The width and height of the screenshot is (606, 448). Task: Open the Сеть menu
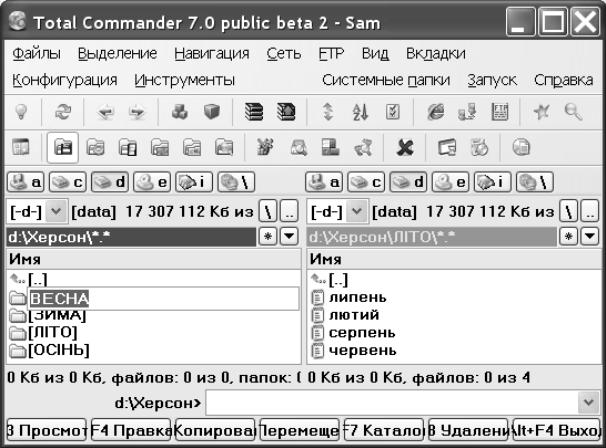pos(284,54)
